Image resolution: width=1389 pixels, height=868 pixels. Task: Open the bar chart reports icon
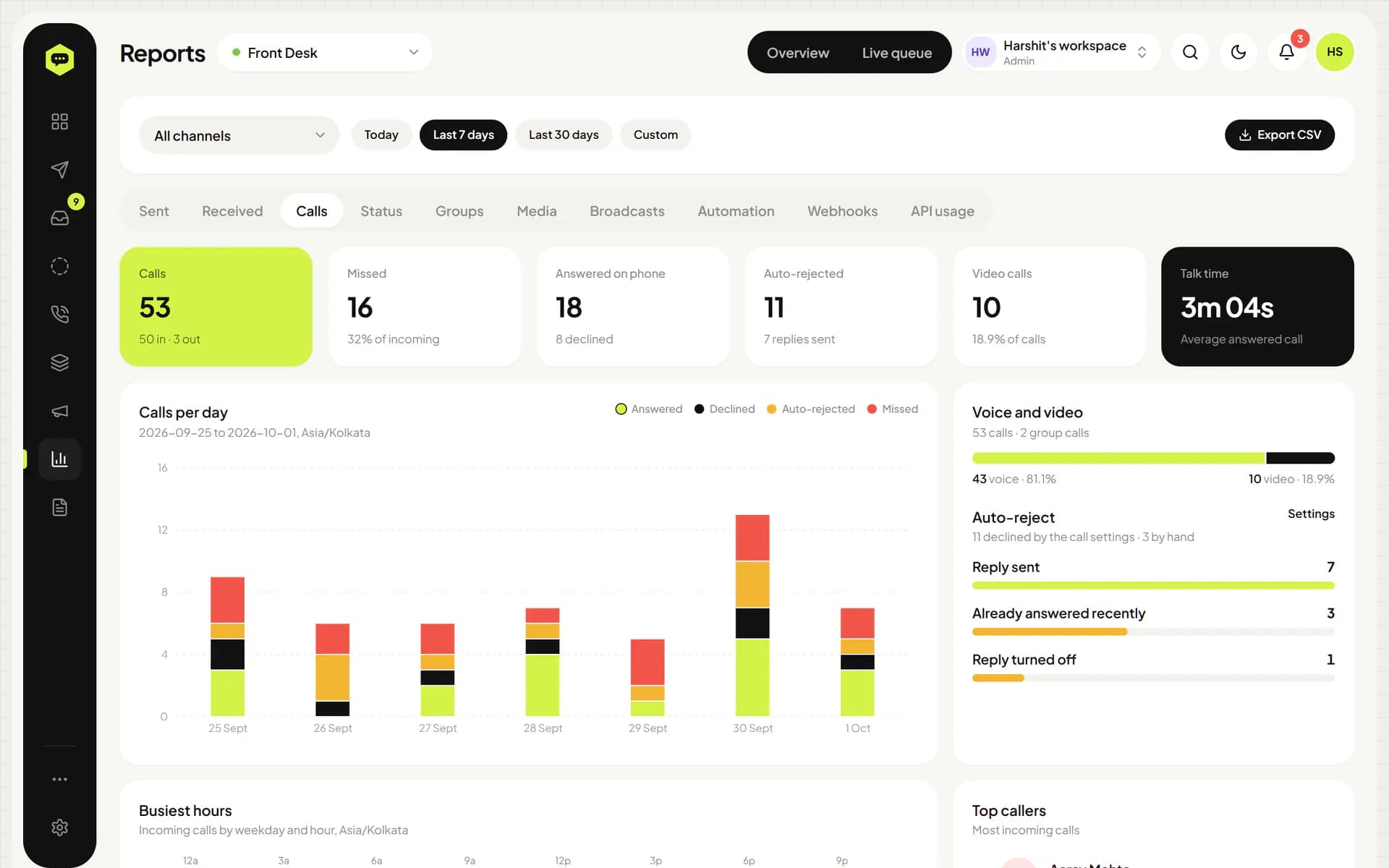click(x=59, y=459)
